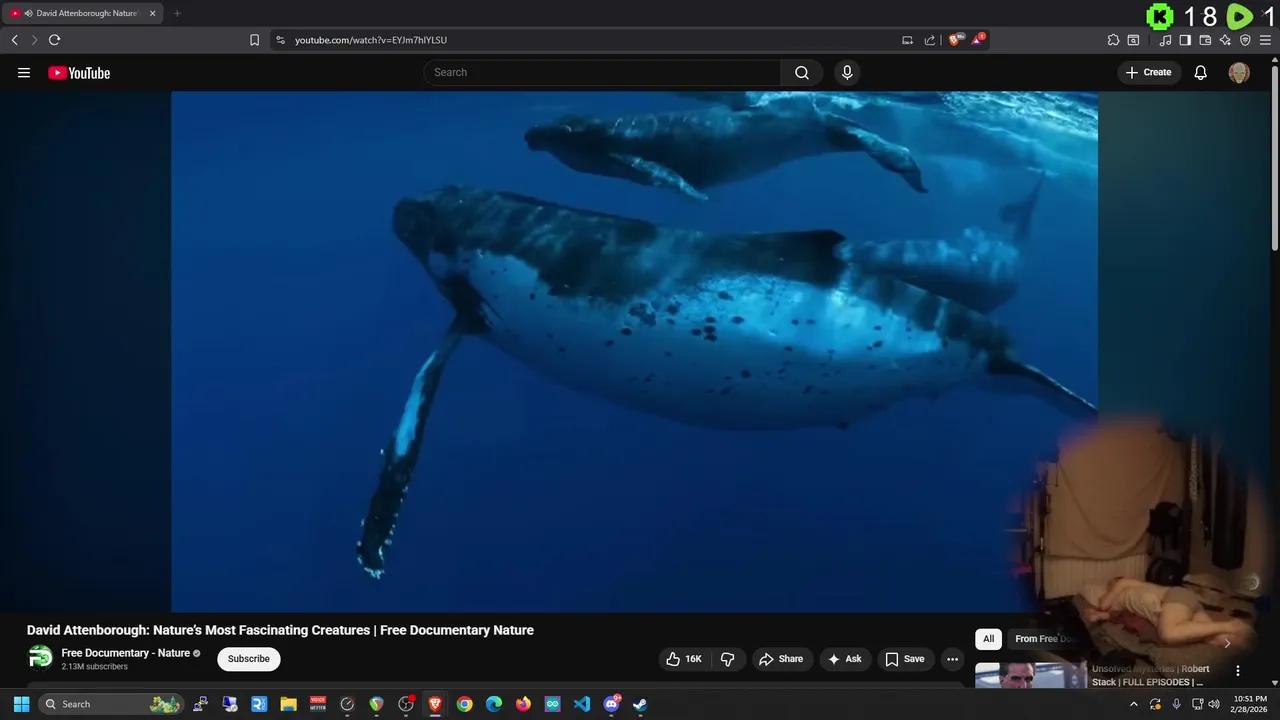Viewport: 1280px width, 720px height.
Task: Go to the YouTube home logo
Action: 79,73
